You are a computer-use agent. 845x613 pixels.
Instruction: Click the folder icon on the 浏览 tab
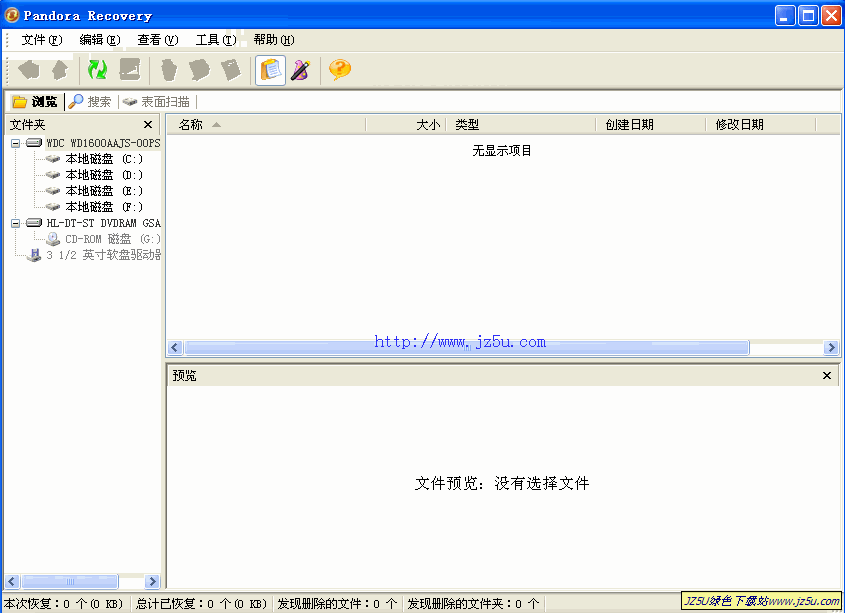click(x=19, y=102)
